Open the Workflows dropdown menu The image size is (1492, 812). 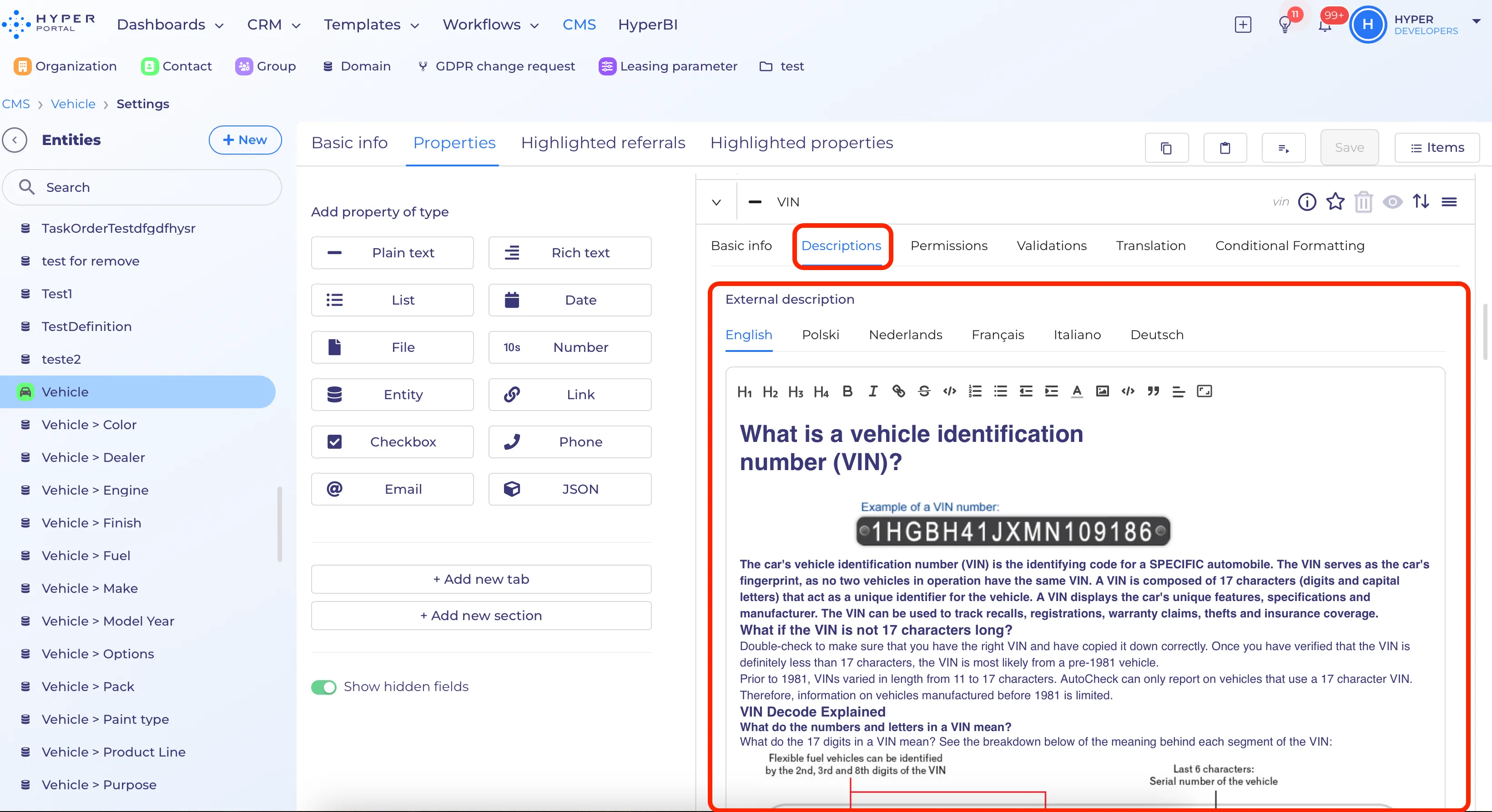(x=490, y=25)
